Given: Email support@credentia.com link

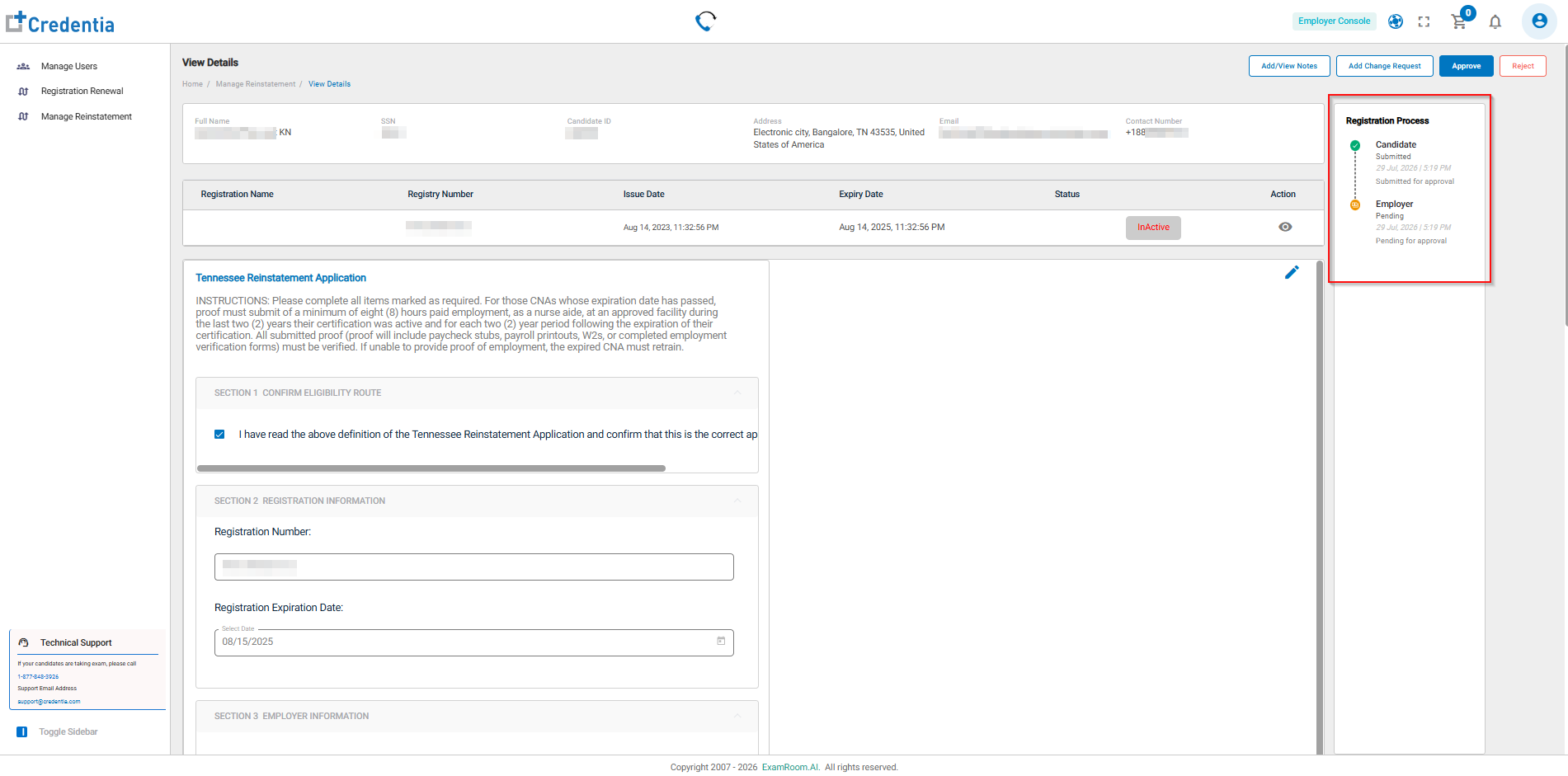Looking at the screenshot, I should (x=49, y=702).
